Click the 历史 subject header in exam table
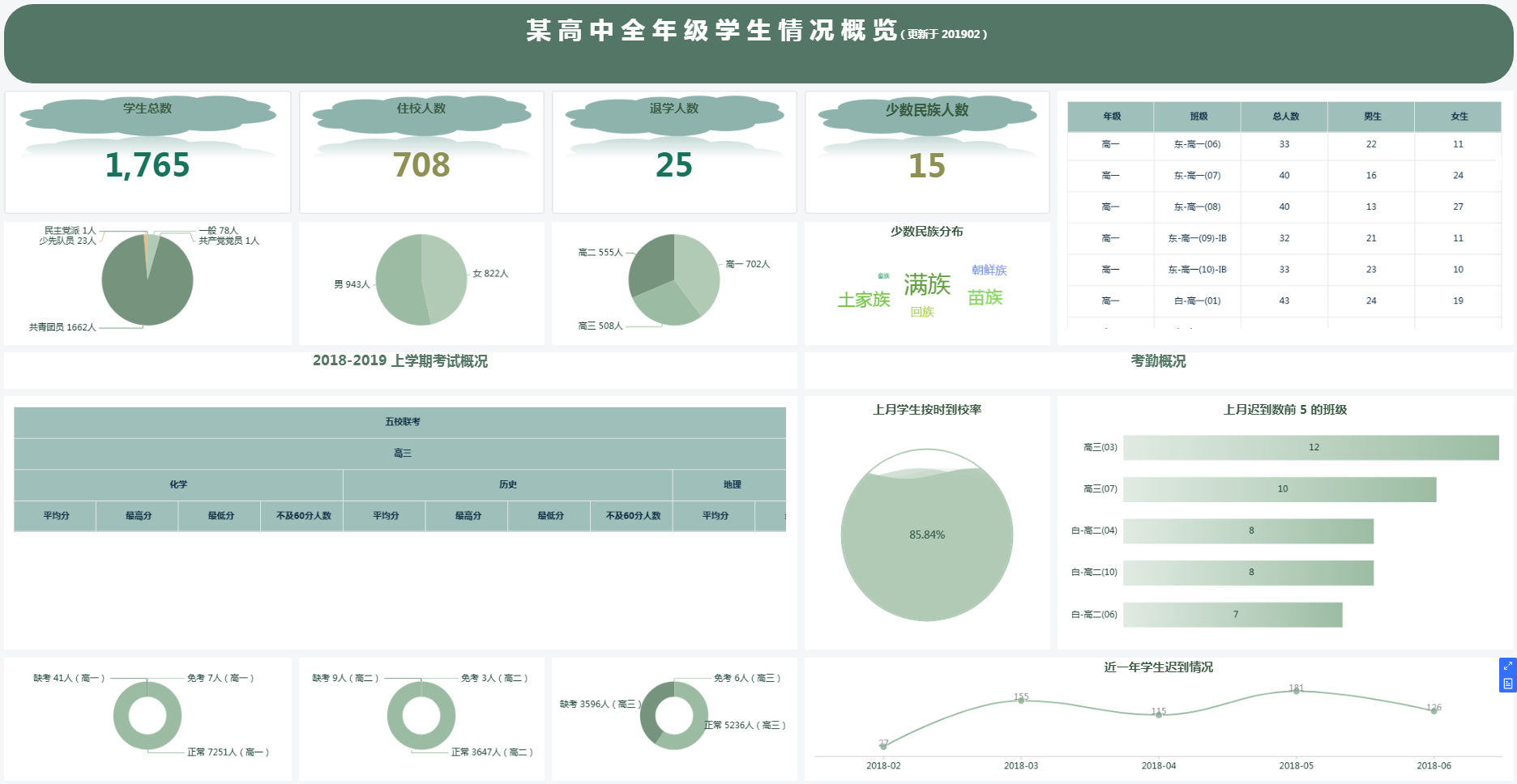 tap(507, 484)
